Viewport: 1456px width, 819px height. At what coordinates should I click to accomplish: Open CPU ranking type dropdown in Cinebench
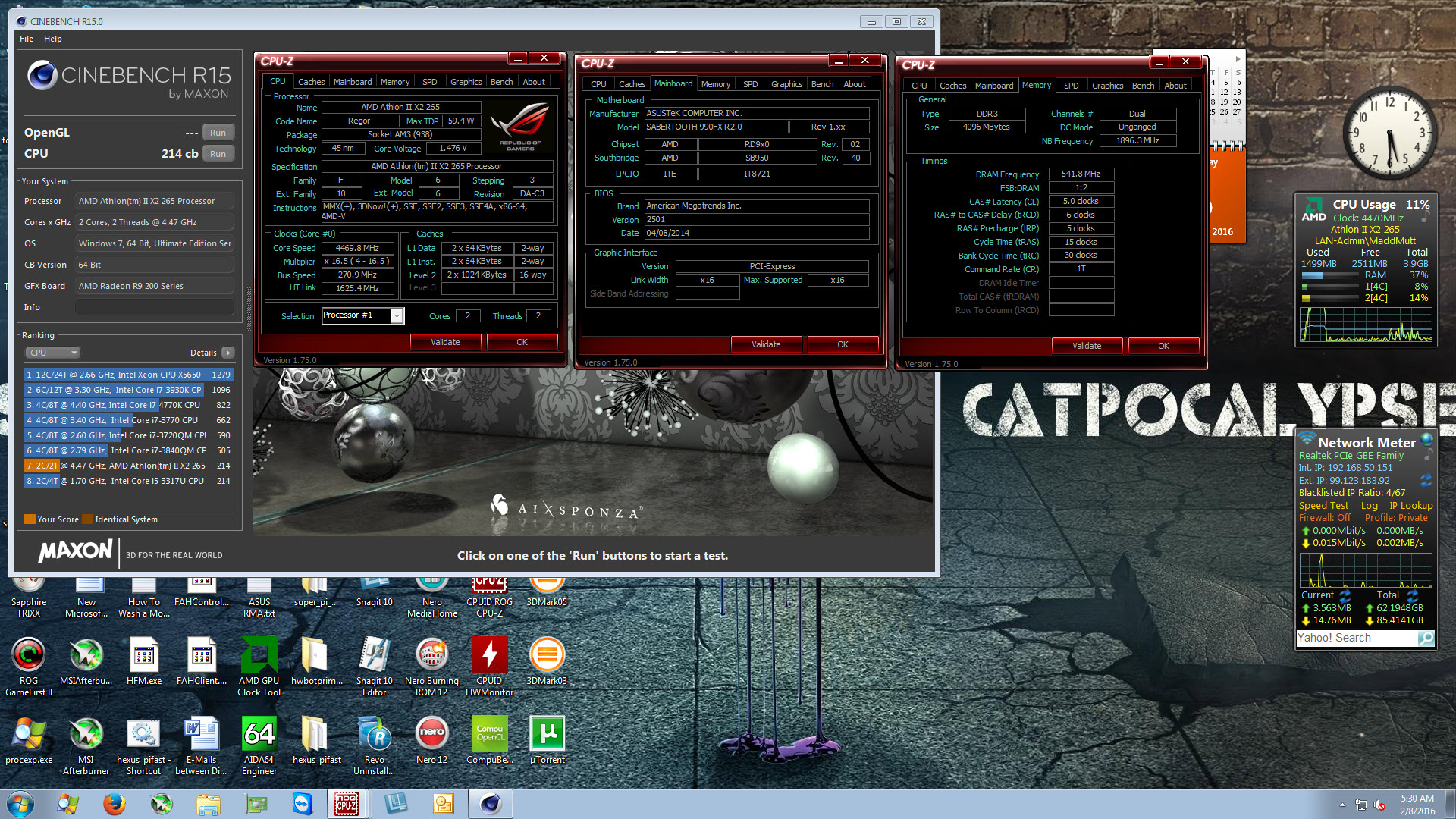tap(52, 353)
